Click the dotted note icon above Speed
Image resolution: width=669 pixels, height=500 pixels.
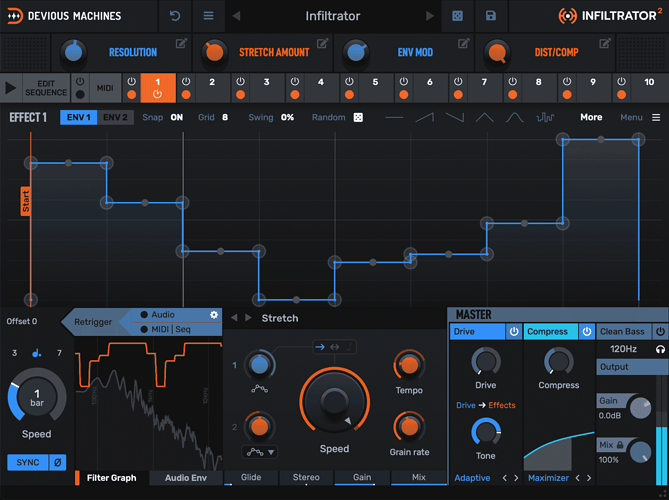tap(37, 352)
